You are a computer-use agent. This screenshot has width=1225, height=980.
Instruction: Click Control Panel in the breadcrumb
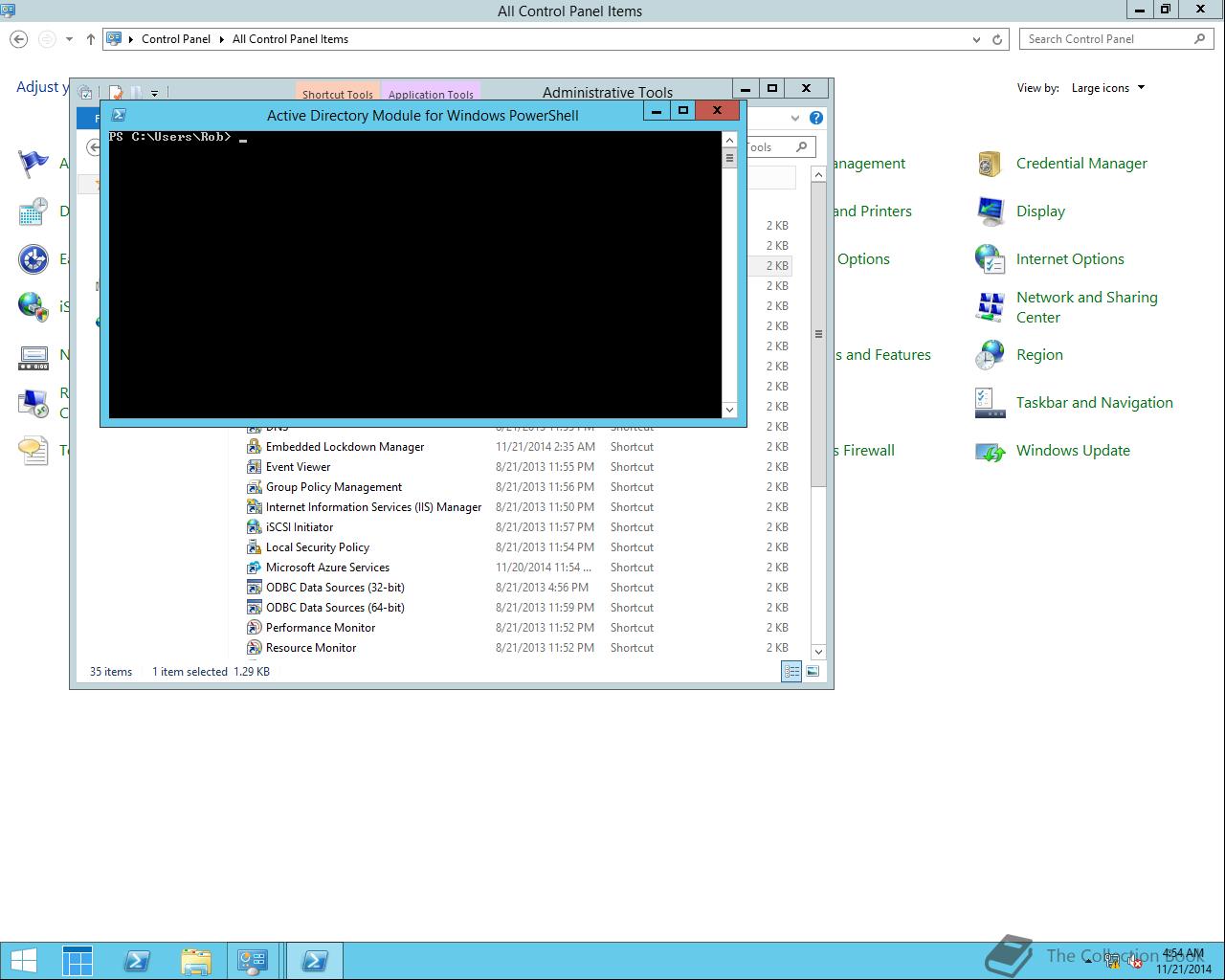coord(176,39)
